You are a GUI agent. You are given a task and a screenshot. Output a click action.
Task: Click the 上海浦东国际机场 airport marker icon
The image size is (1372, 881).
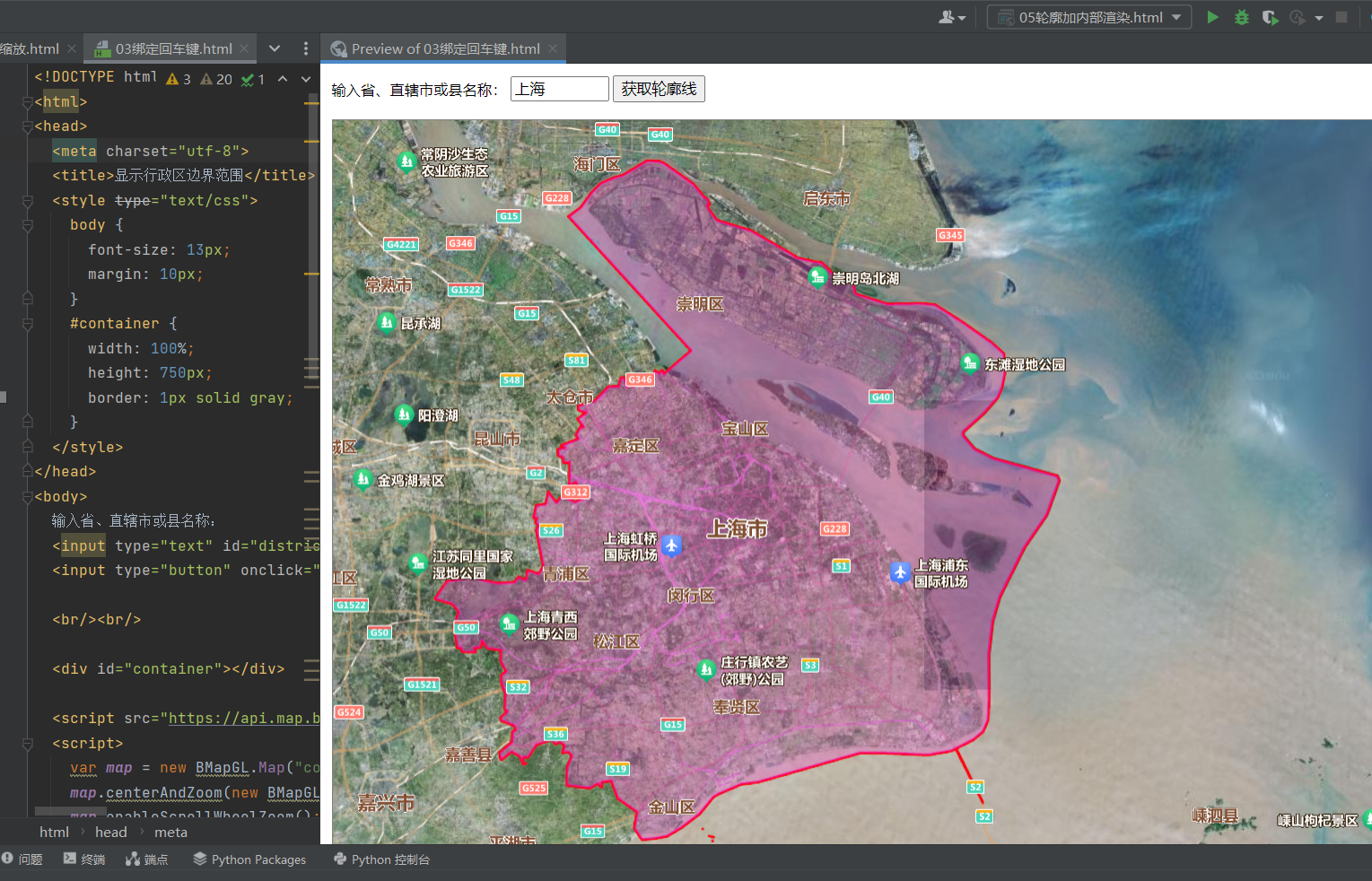900,571
